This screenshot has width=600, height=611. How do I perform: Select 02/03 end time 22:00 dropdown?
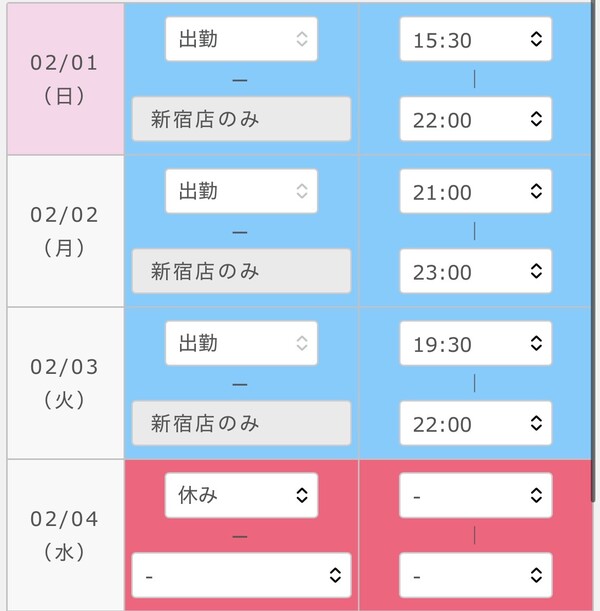pos(475,423)
